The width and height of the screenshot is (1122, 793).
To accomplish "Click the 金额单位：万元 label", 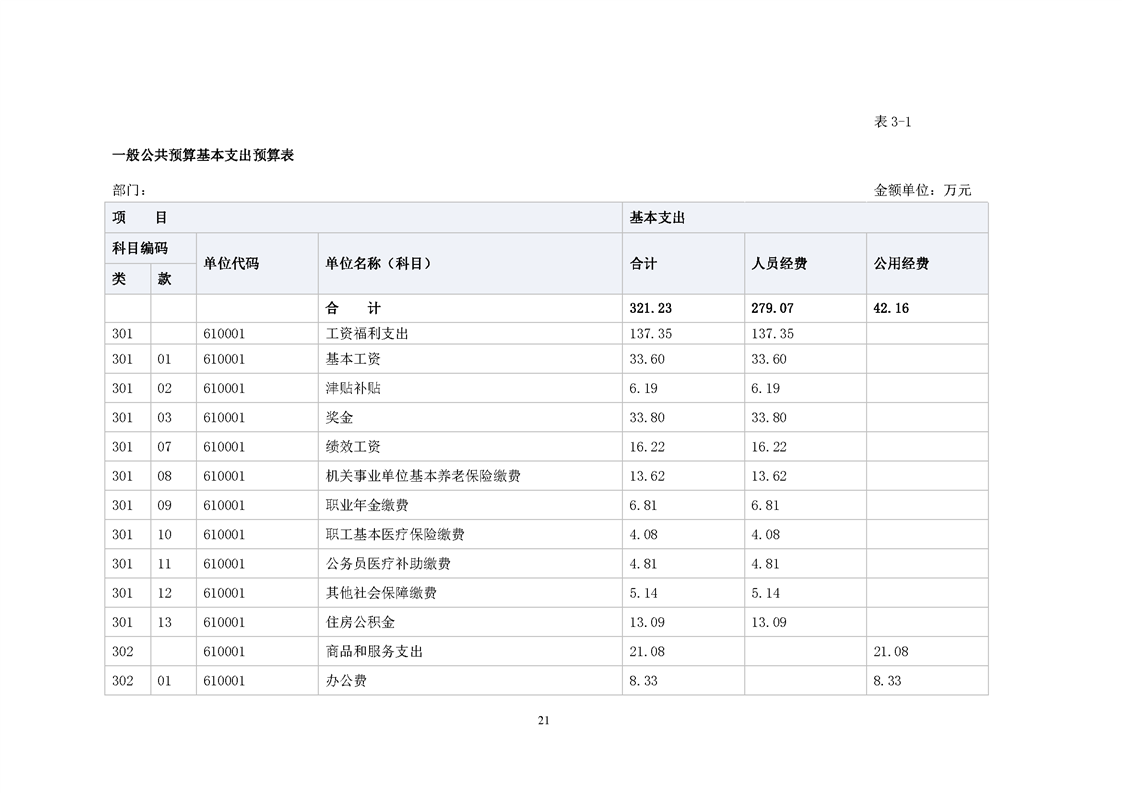I will pyautogui.click(x=922, y=190).
